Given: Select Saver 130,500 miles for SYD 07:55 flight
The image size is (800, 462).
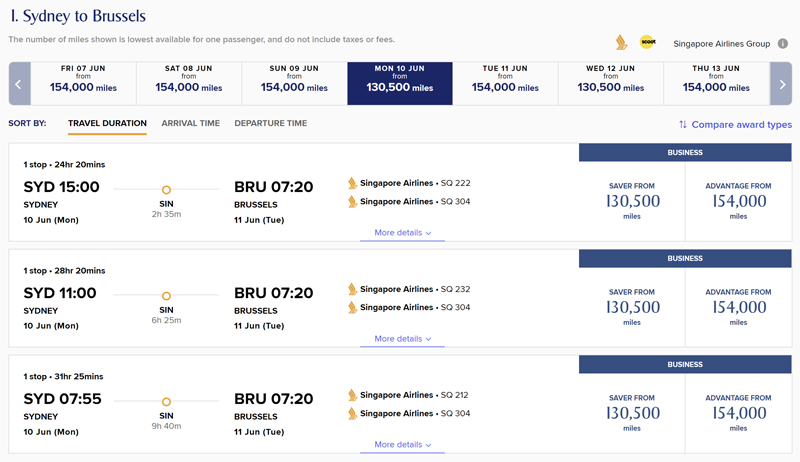Looking at the screenshot, I should (x=632, y=413).
